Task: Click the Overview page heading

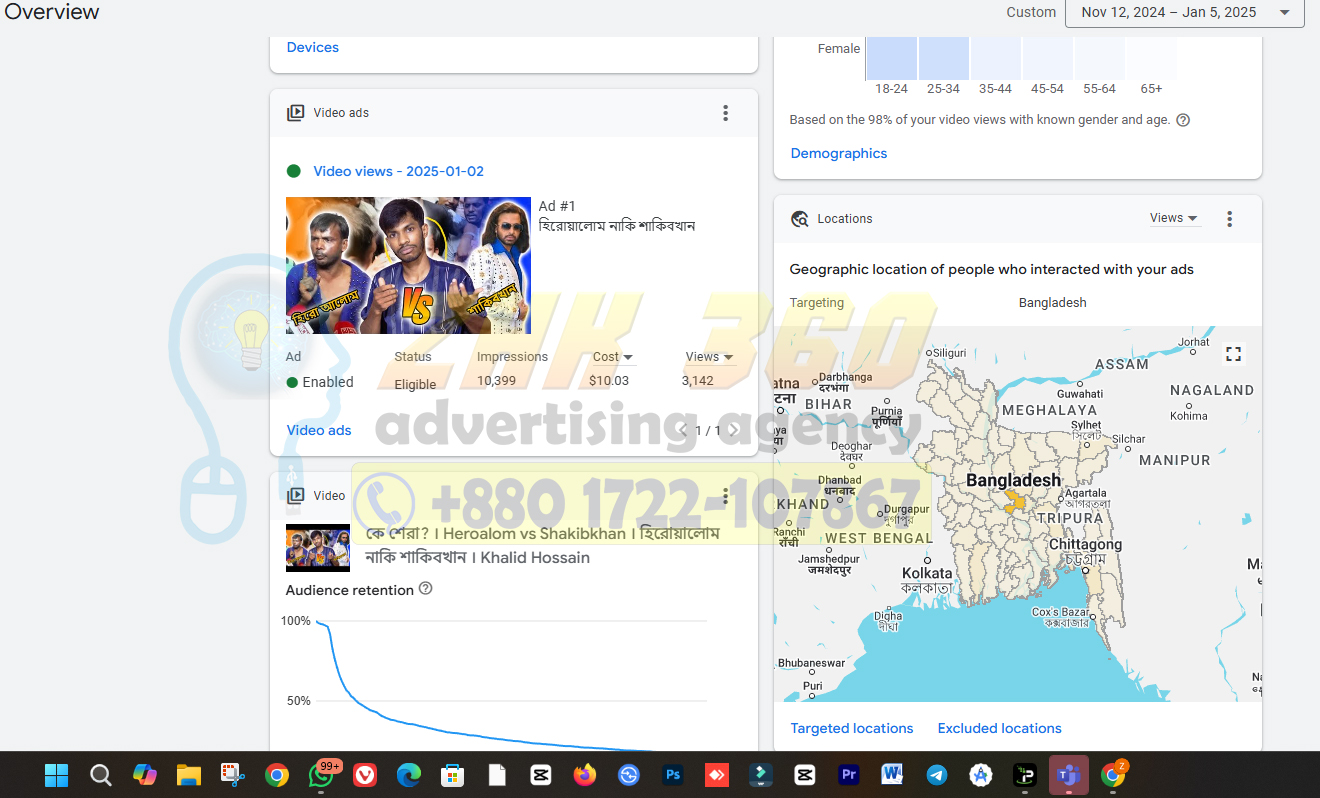Action: pyautogui.click(x=52, y=12)
